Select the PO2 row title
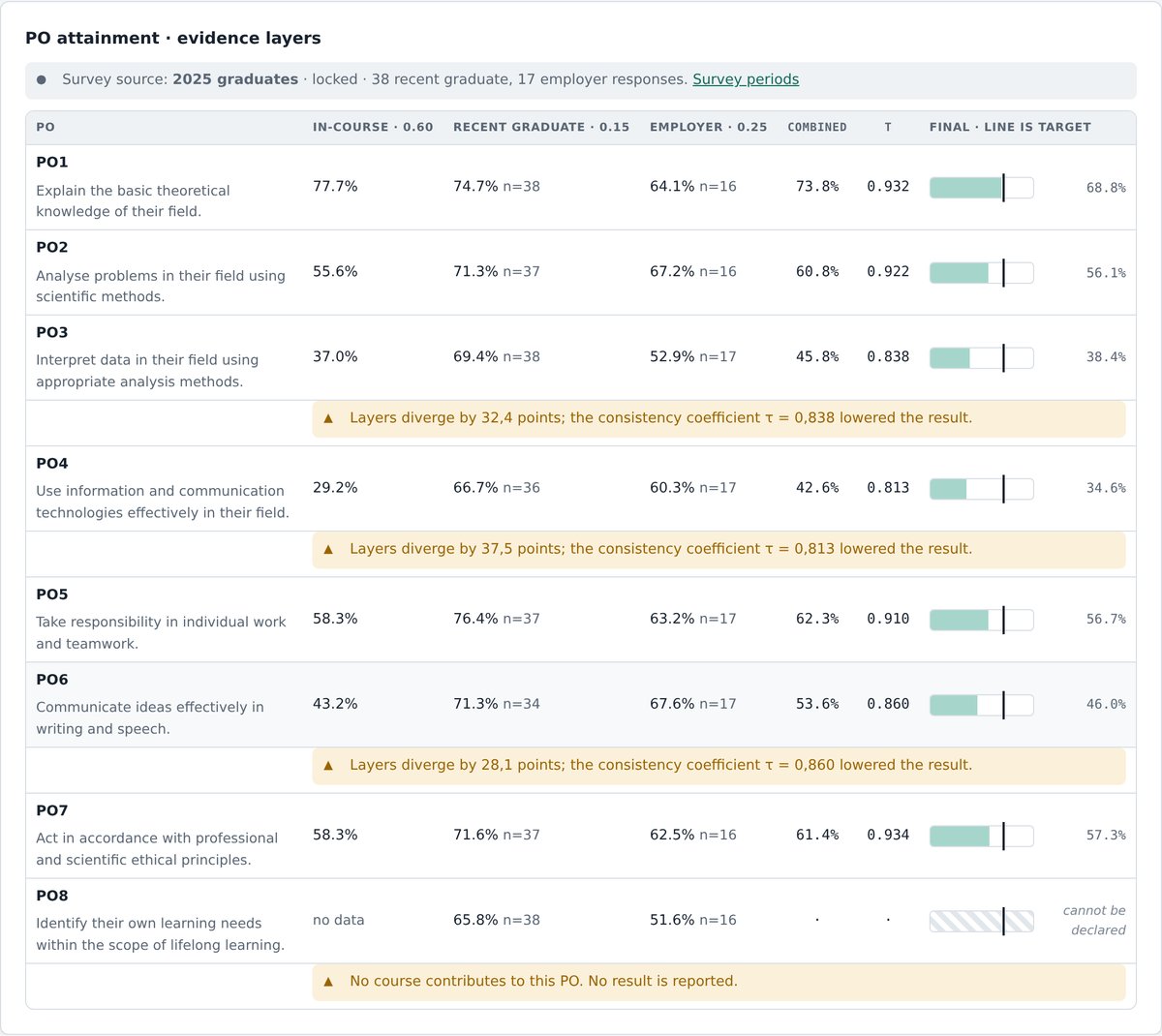Image resolution: width=1162 pixels, height=1036 pixels. pos(52,247)
